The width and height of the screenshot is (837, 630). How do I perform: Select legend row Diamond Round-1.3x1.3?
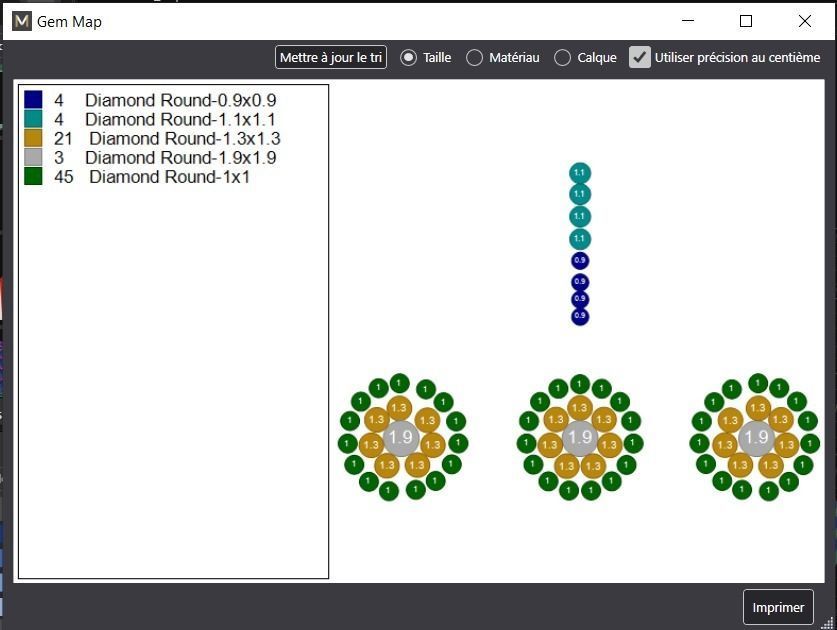152,138
